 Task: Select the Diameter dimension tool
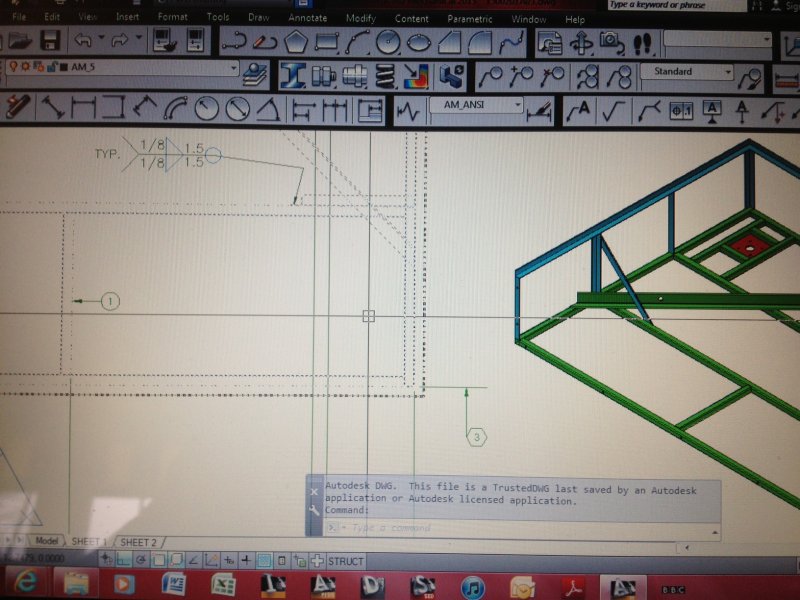[x=237, y=109]
